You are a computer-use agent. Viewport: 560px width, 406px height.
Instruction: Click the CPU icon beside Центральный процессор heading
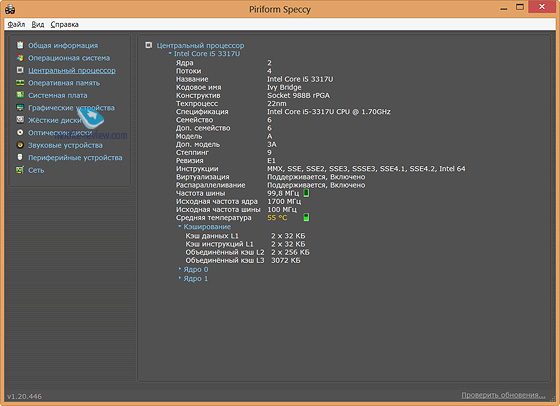[149, 45]
